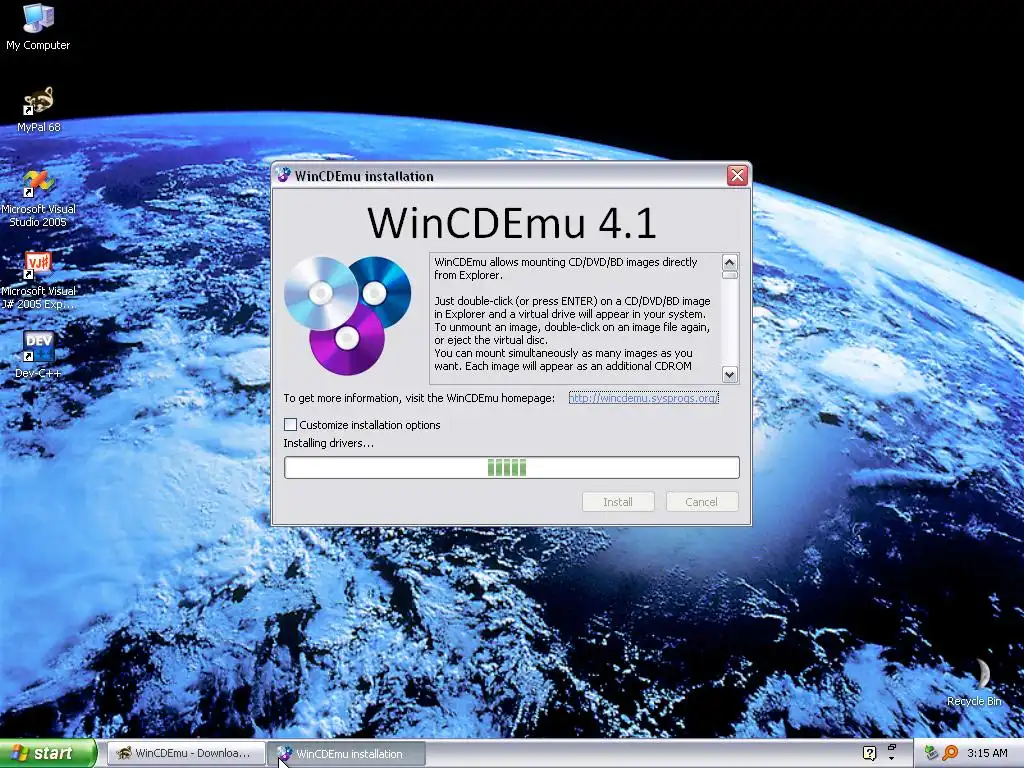Screen dimensions: 1024x768
Task: Click the safely remove hardware tray icon
Action: coord(932,753)
